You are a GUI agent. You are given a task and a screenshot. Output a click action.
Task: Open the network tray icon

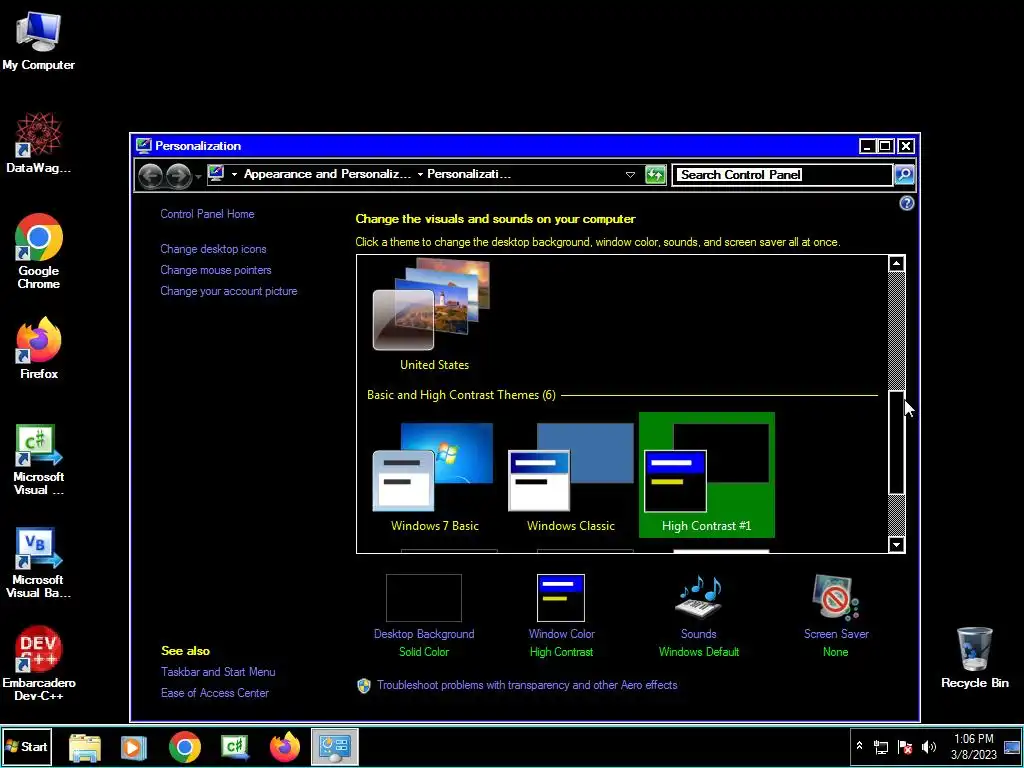881,747
